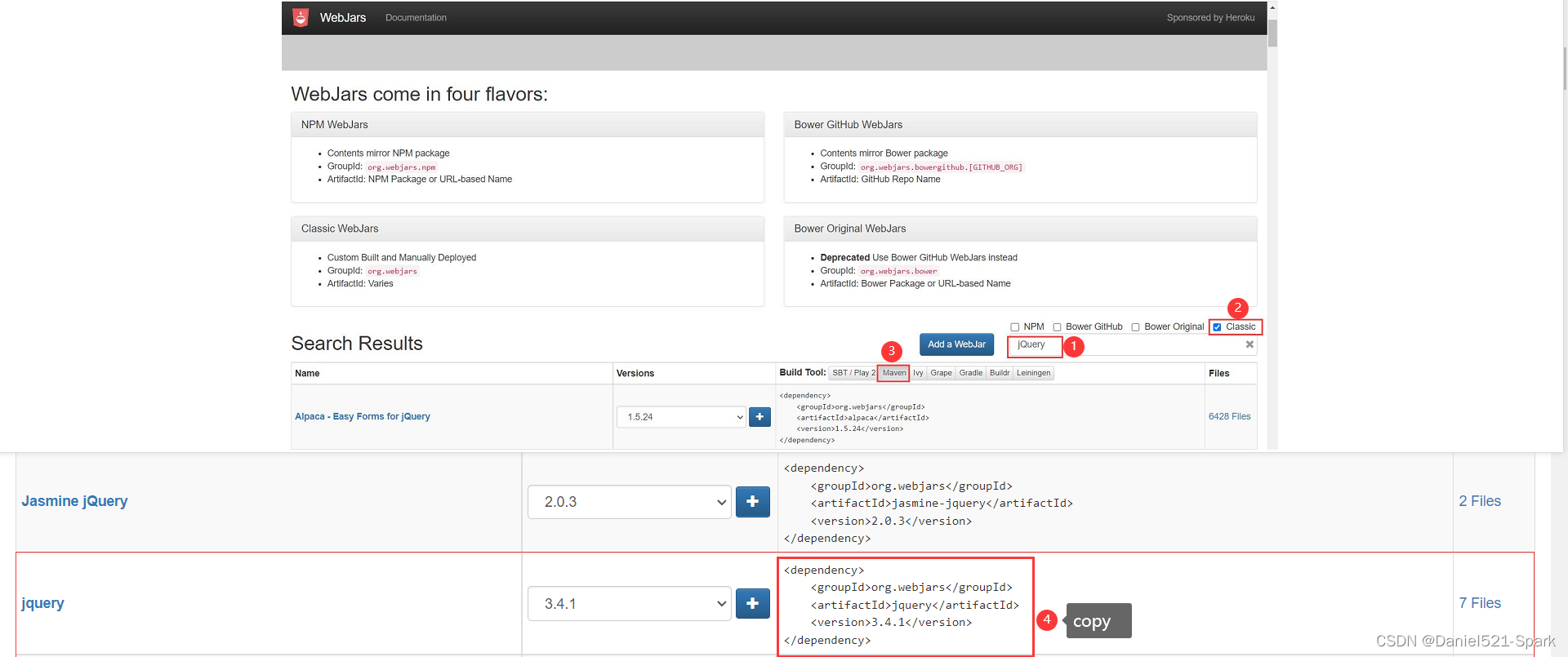Screen dimensions: 1568x657
Task: Open the Alpaca 1.5.24 version dropdown
Action: point(681,417)
